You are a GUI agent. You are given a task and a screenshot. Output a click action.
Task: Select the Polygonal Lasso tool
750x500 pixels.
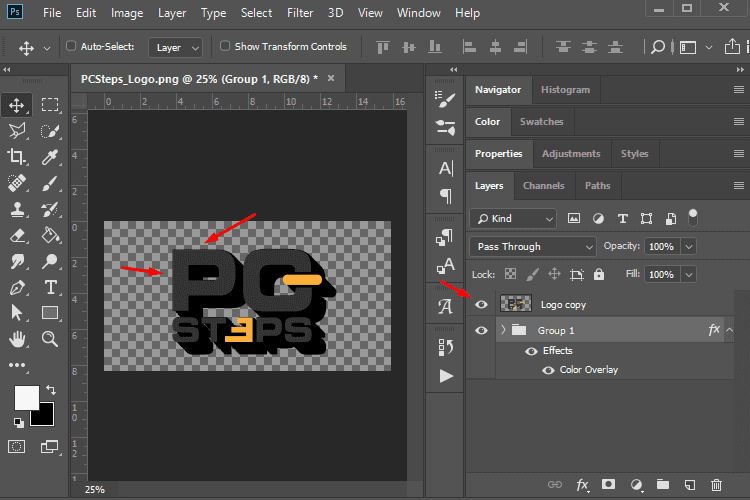coord(17,131)
